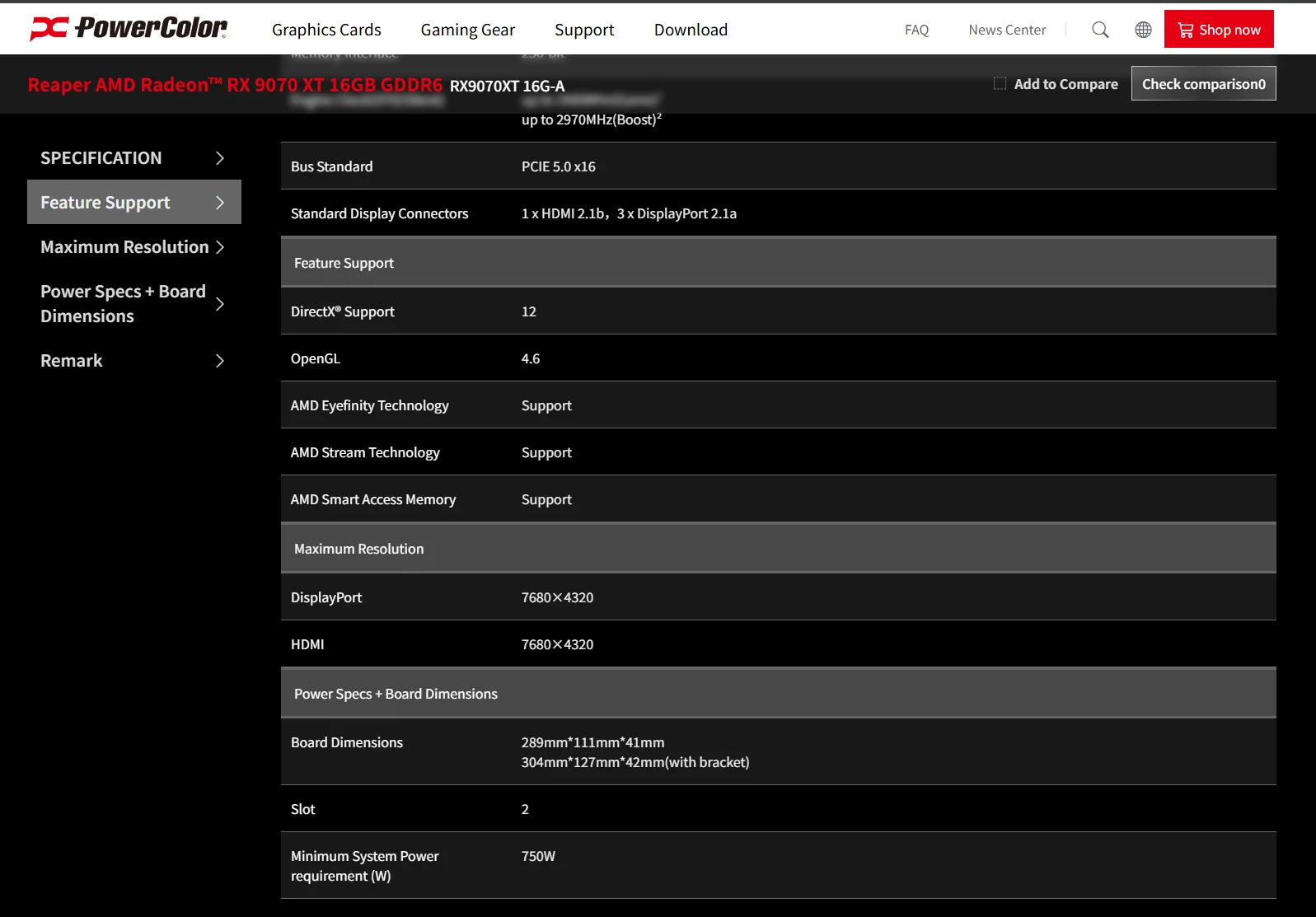Image resolution: width=1316 pixels, height=917 pixels.
Task: Click Support value for AMD Stream Technology
Action: point(546,452)
